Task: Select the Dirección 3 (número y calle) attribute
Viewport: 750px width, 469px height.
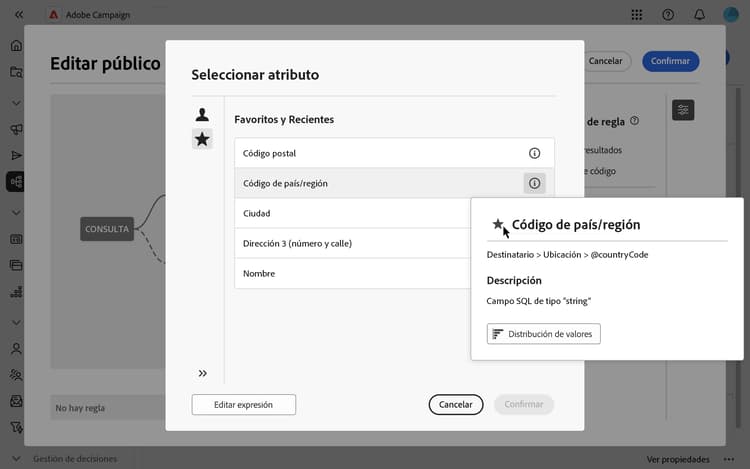Action: [x=353, y=243]
